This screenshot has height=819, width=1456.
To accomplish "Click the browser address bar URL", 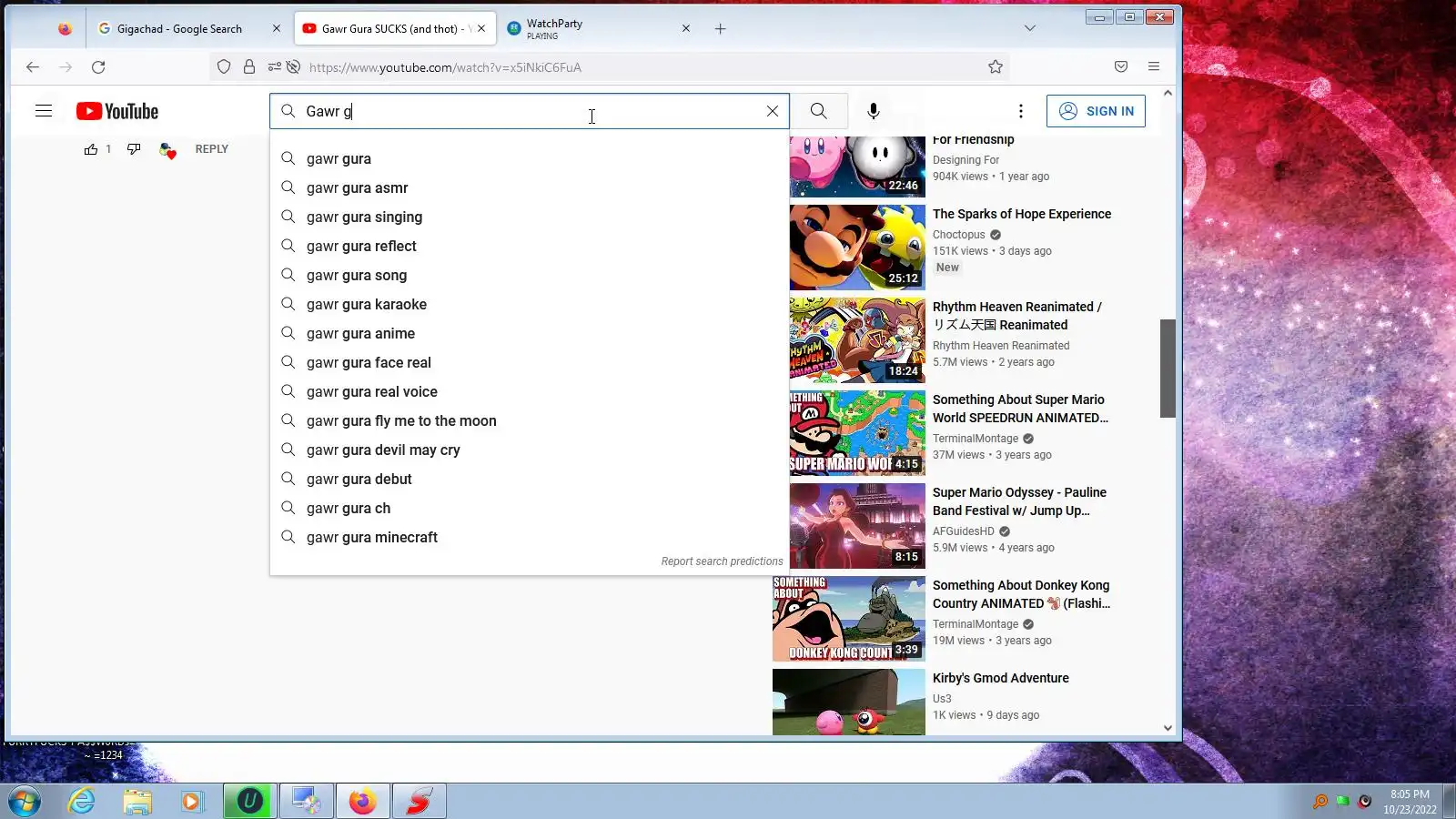I will (x=445, y=67).
